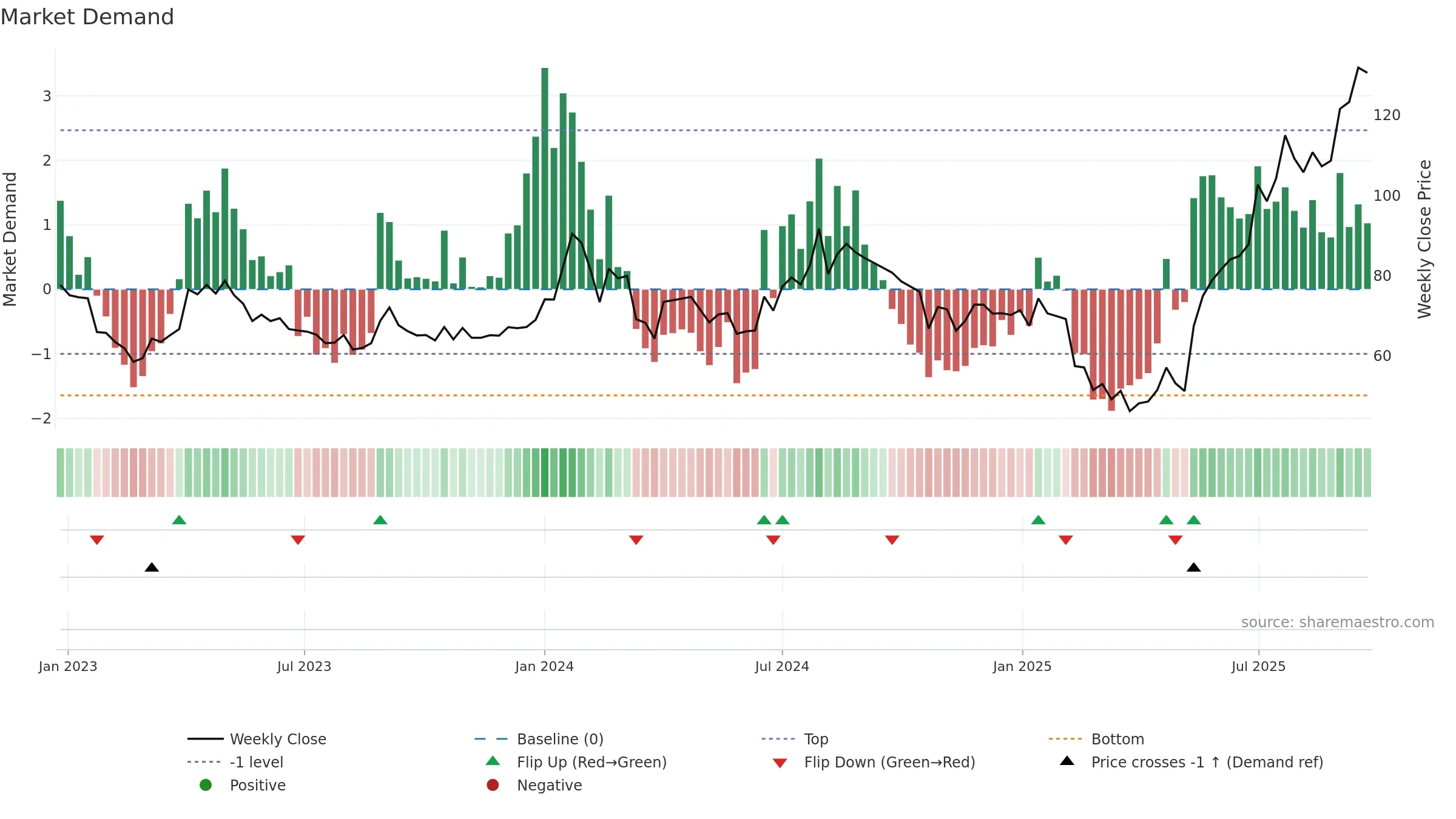
Task: Click the chart title Market Demand at top
Action: click(87, 16)
